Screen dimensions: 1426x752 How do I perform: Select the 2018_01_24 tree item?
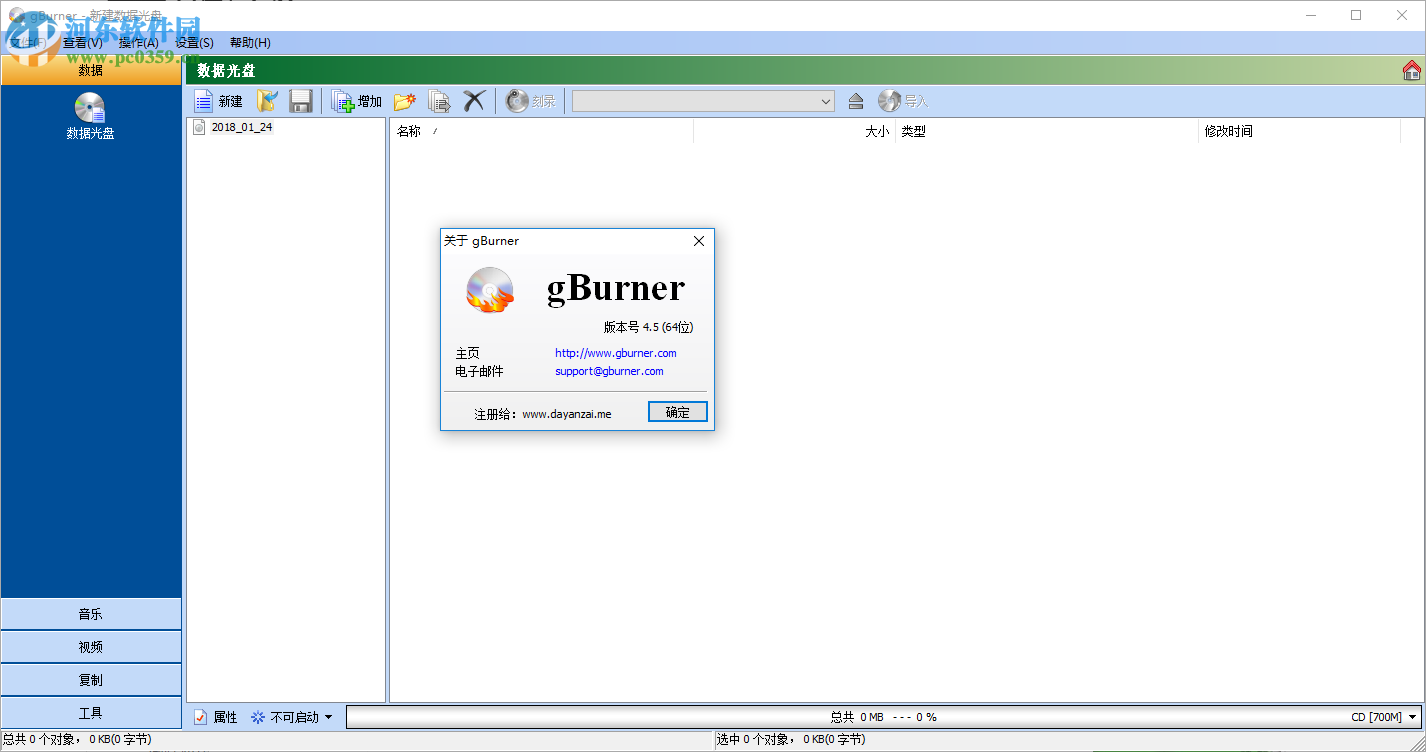[x=241, y=127]
